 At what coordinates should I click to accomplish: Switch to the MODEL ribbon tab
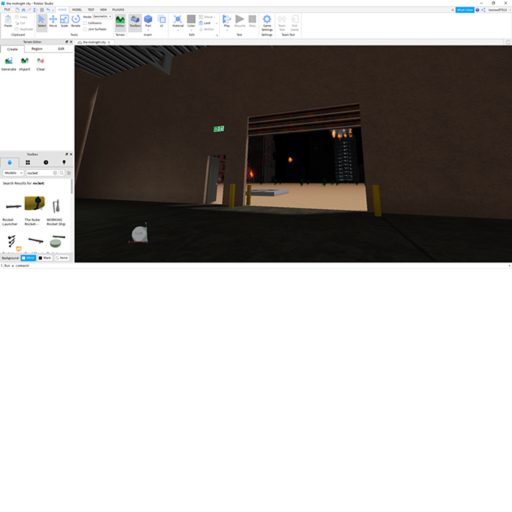[77, 10]
